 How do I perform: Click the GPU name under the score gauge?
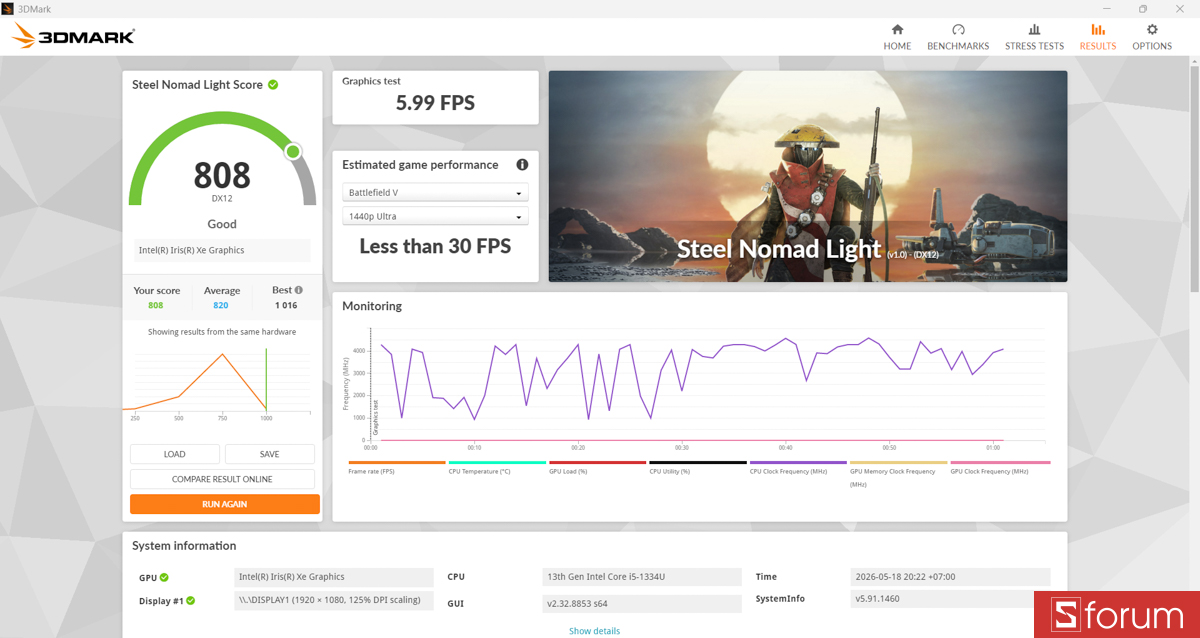click(223, 250)
